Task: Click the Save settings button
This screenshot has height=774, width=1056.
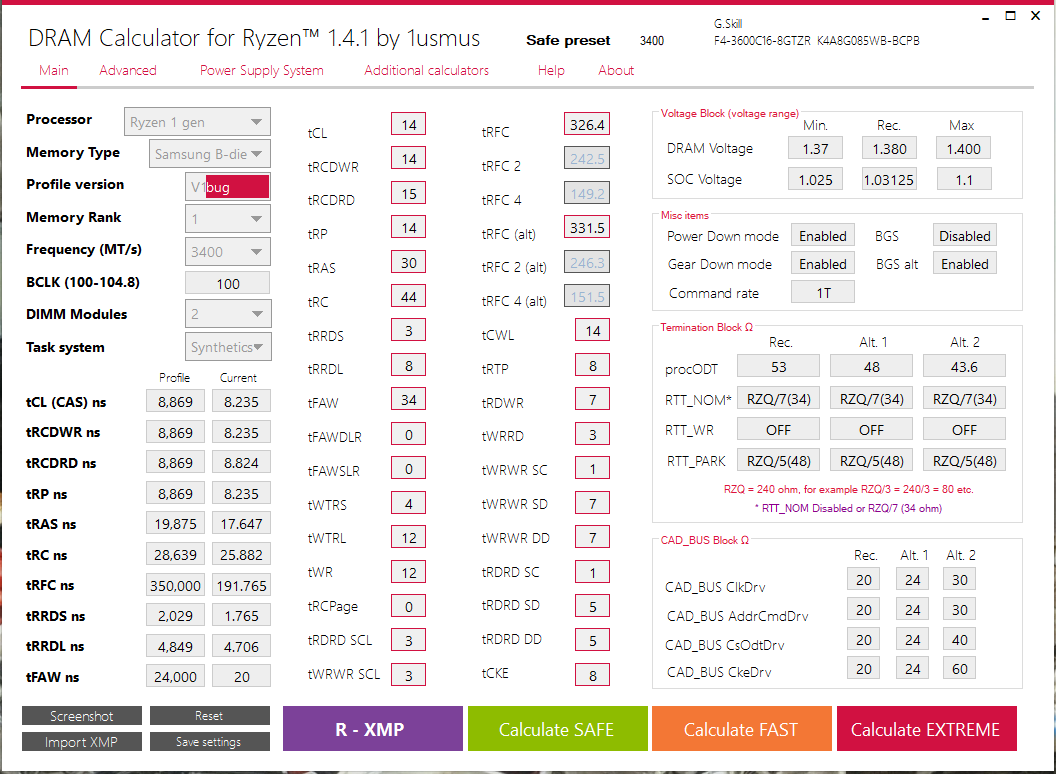Action: [x=209, y=741]
